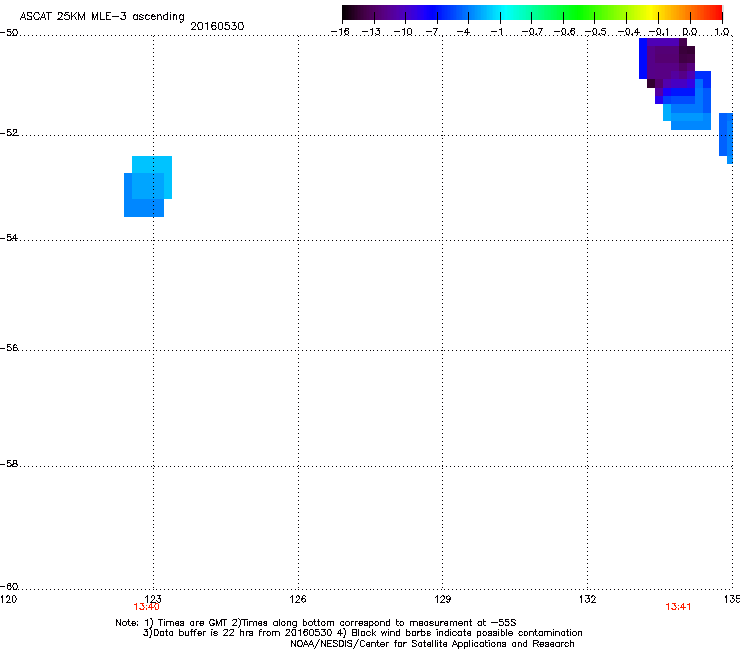
Task: Select the date label '20160530' under the title
Action: coord(217,26)
